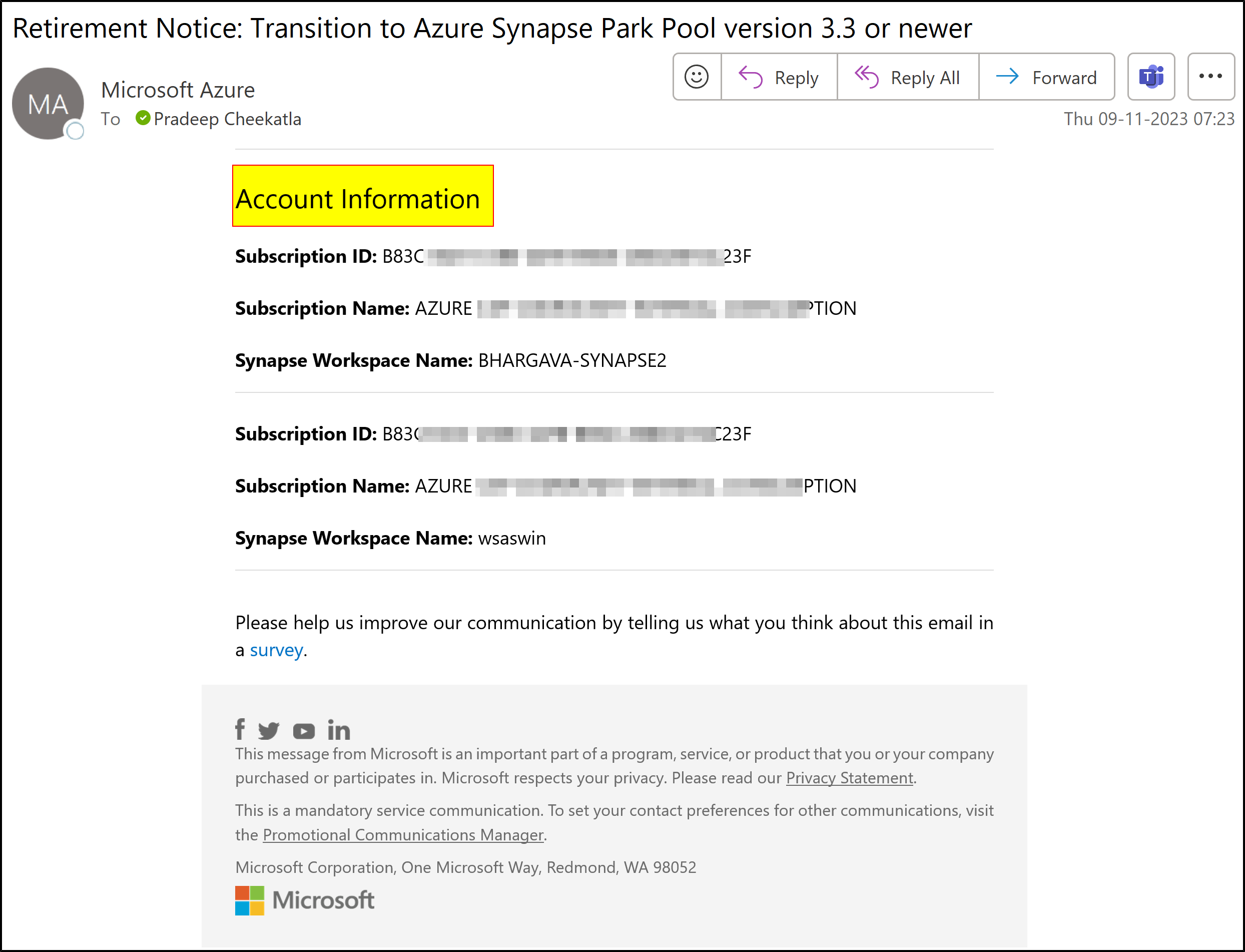Click the Microsoft logo at the bottom
Screen dimensions: 1245x952
[x=304, y=900]
